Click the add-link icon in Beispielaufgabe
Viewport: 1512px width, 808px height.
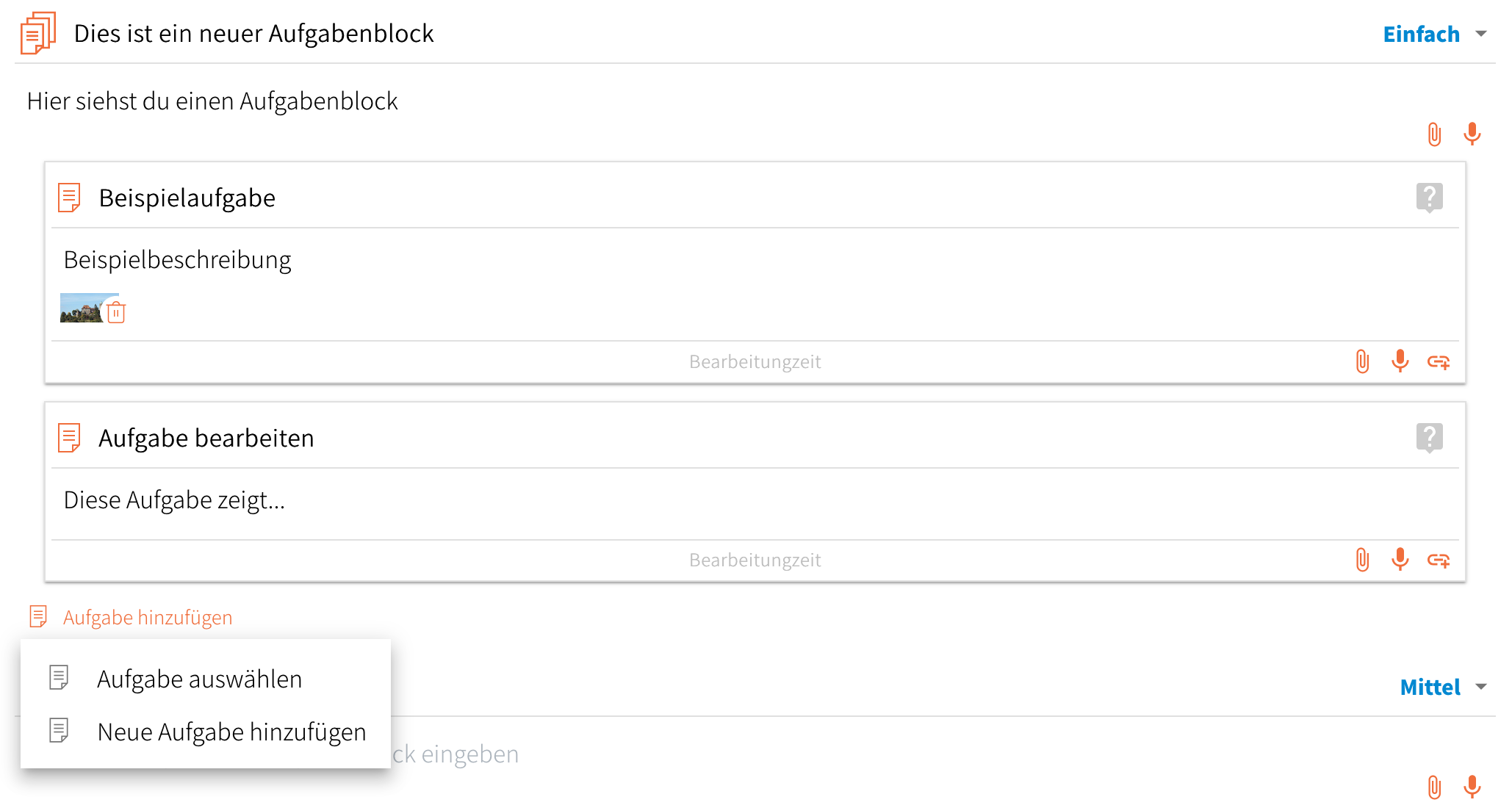1439,361
